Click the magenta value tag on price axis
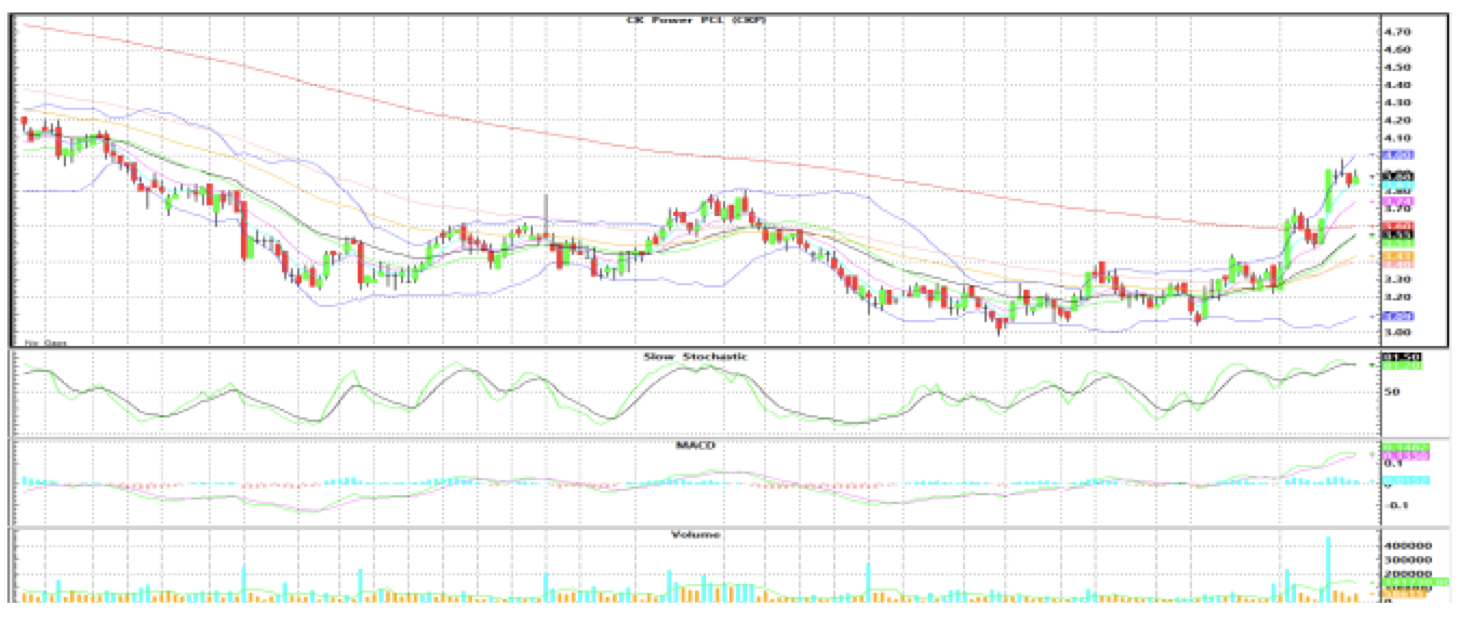This screenshot has height=620, width=1470. (x=1396, y=201)
